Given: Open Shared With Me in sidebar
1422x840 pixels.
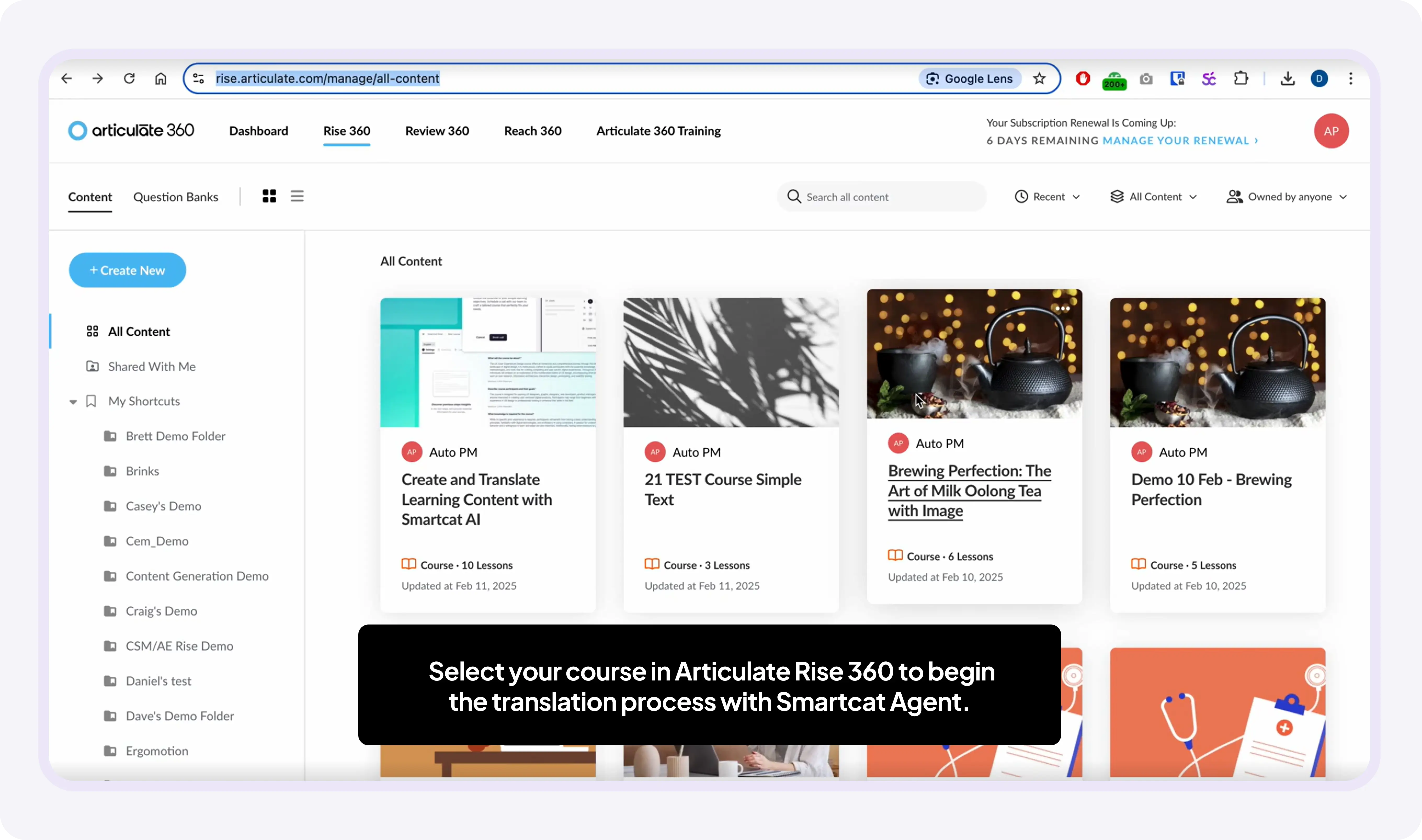Looking at the screenshot, I should (x=141, y=367).
